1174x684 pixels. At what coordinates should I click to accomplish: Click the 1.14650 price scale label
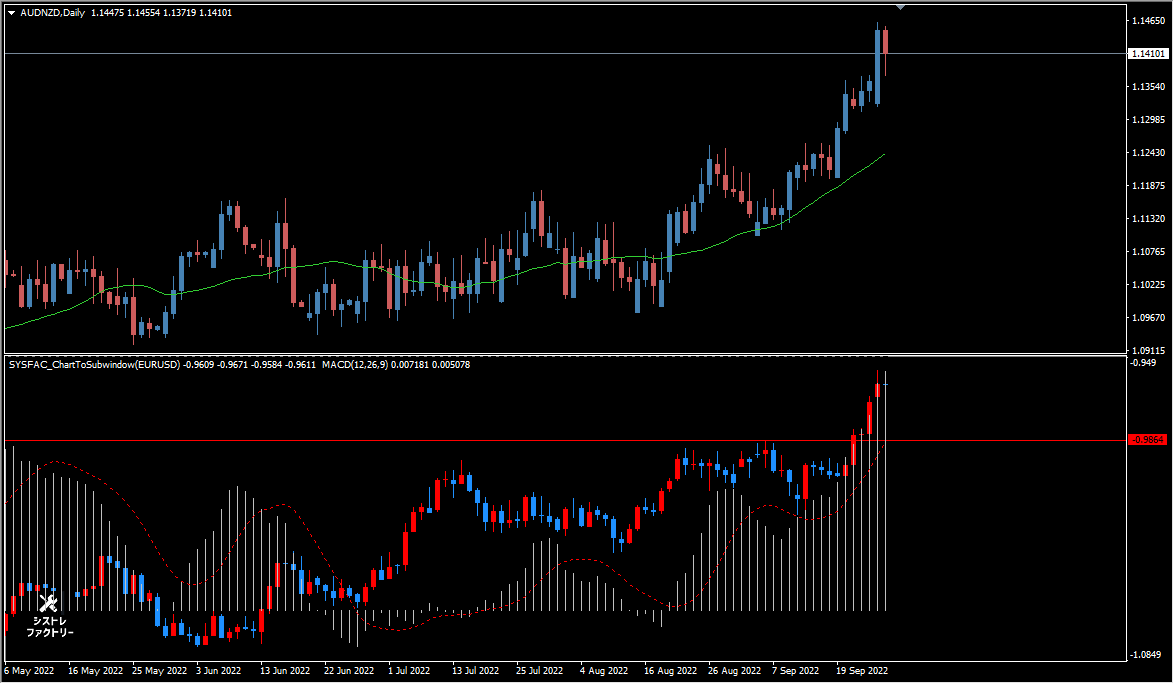coord(1148,21)
